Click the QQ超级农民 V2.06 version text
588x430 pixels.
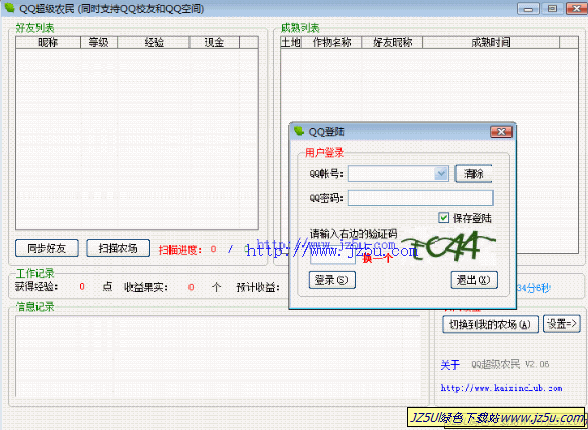point(510,364)
